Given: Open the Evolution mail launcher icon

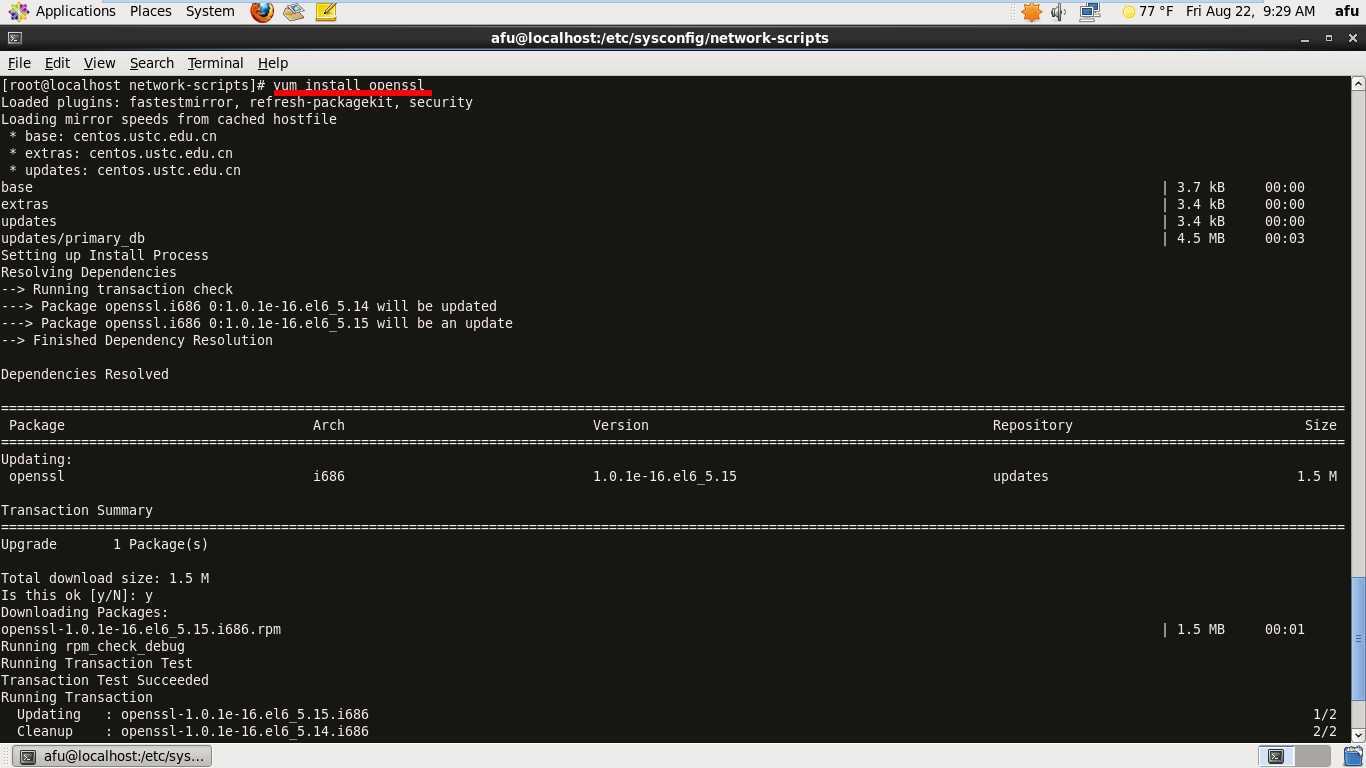Looking at the screenshot, I should 293,12.
